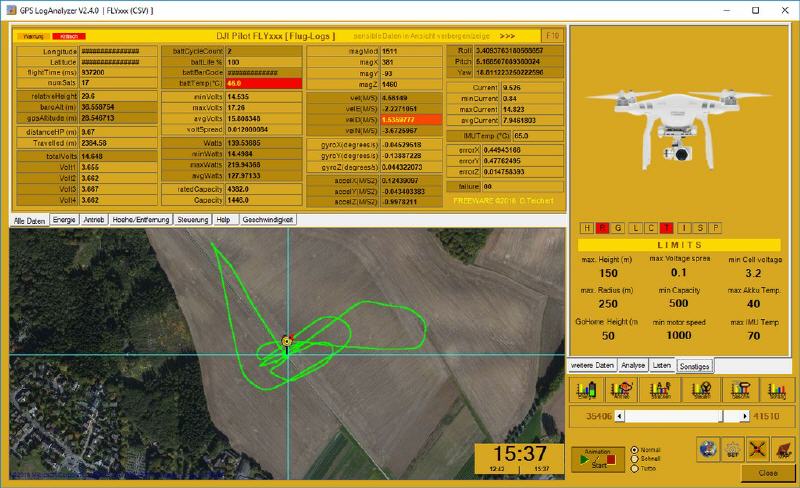Image resolution: width=800 pixels, height=488 pixels.
Task: Click the P status indicator box
Action: tap(715, 228)
